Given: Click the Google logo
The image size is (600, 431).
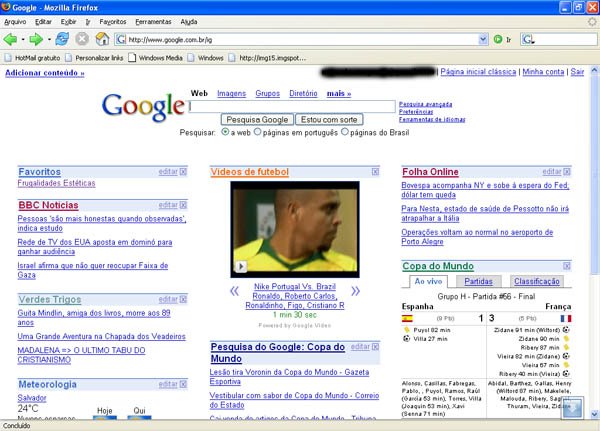Looking at the screenshot, I should click(143, 107).
